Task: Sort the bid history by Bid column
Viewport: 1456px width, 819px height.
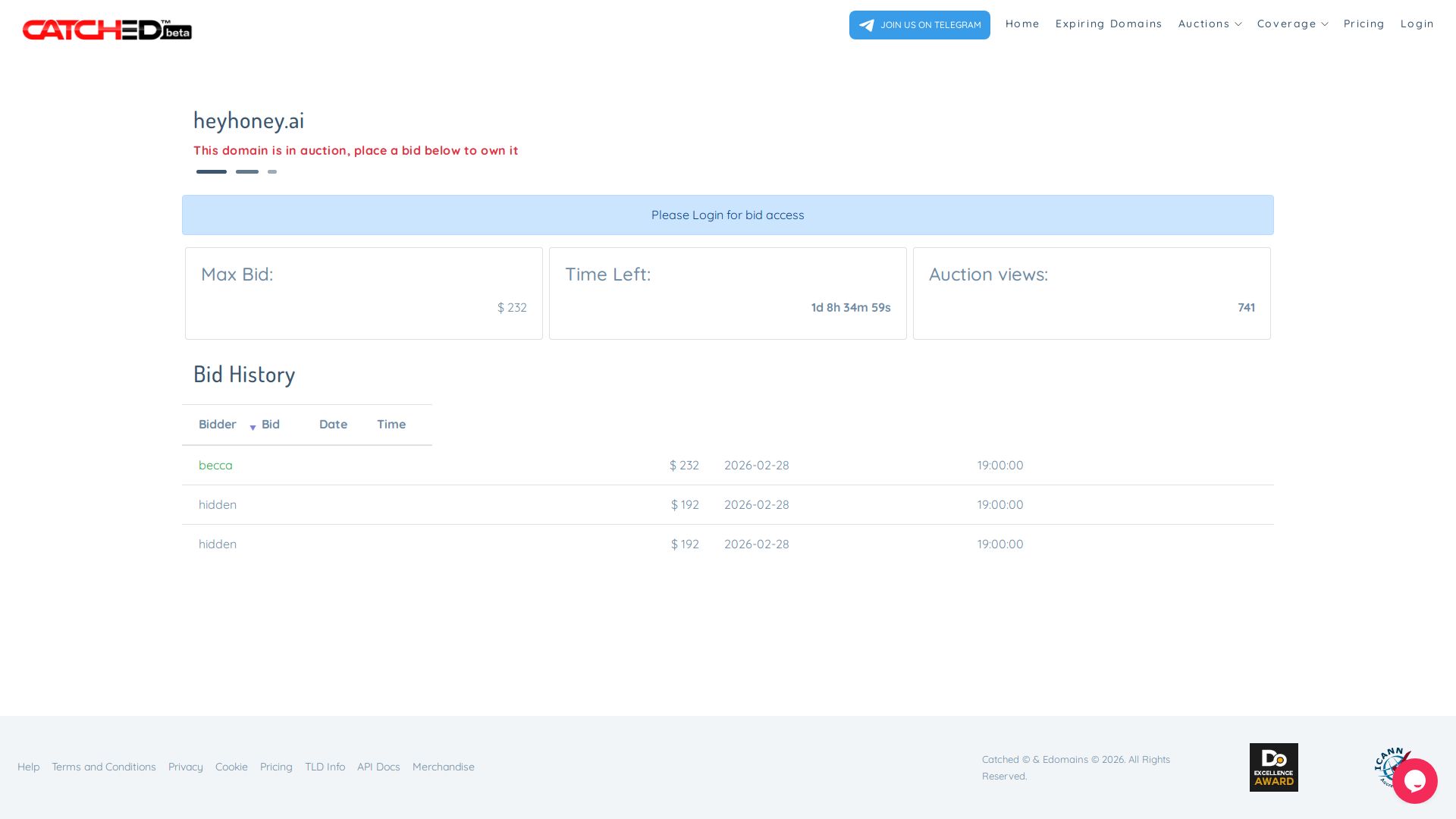Action: 271,425
